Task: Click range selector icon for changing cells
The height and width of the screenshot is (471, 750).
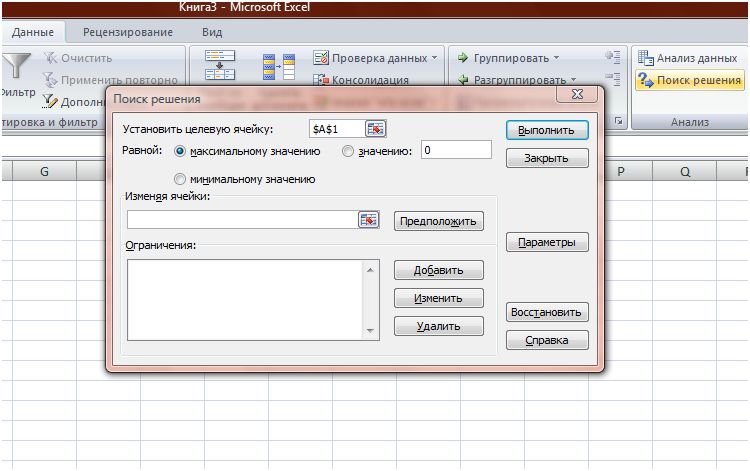Action: pyautogui.click(x=368, y=220)
